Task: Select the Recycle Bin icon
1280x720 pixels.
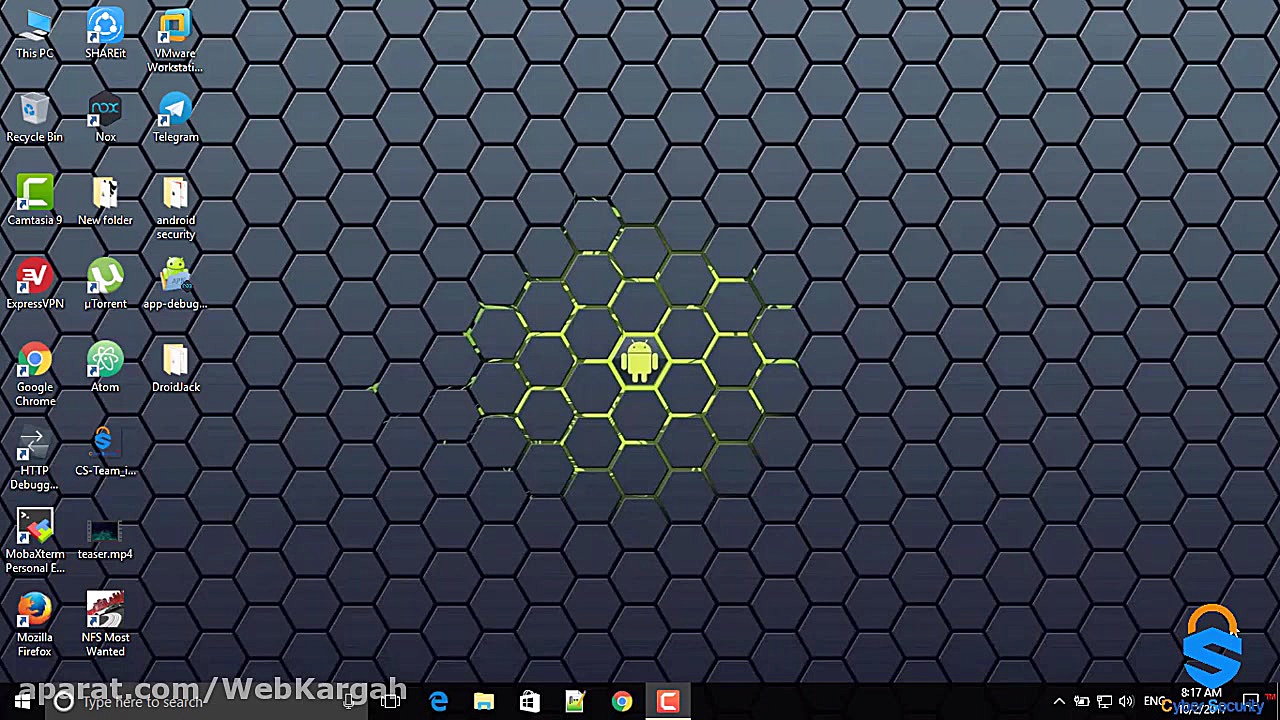Action: pos(35,118)
